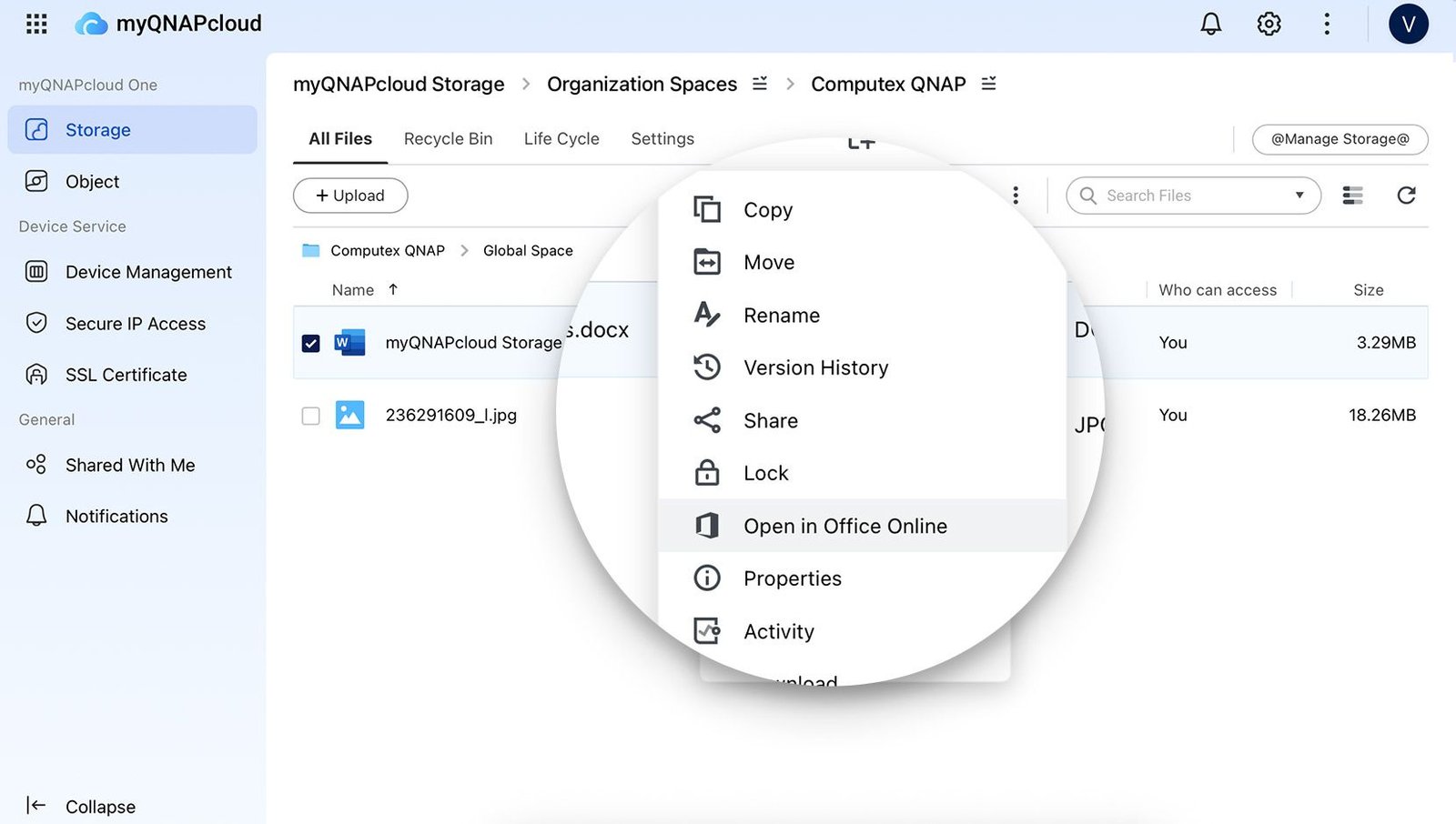
Task: Click the @Manage Storage@ button
Action: (x=1340, y=139)
